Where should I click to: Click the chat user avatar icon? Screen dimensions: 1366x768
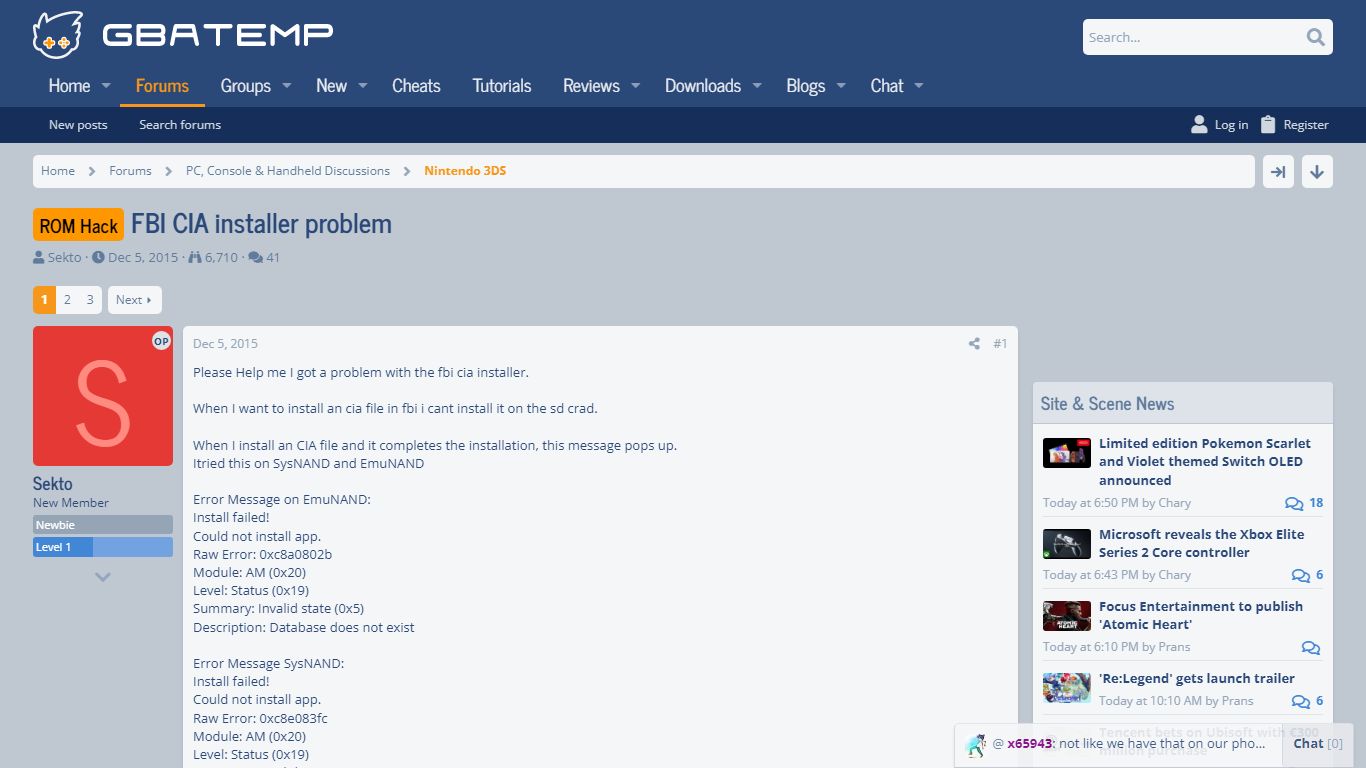tap(975, 745)
